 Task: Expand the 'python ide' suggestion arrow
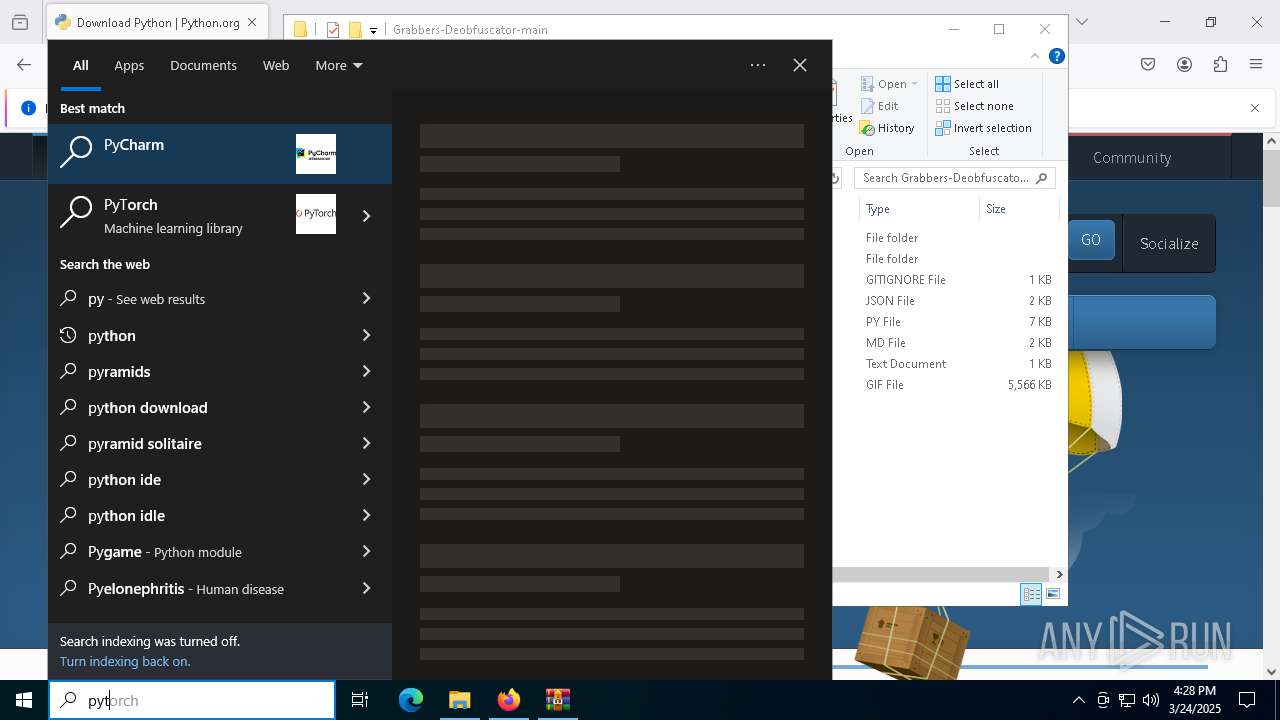click(366, 479)
